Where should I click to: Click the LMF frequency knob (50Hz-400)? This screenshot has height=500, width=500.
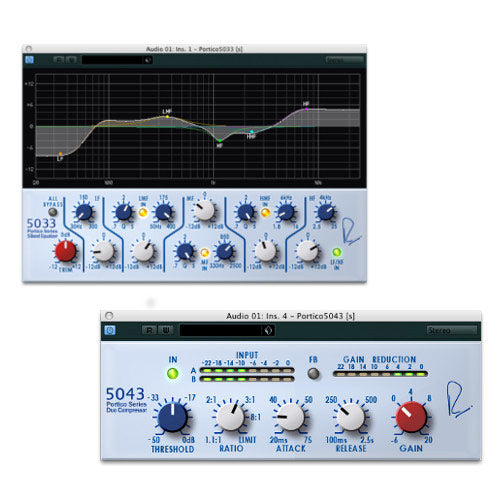164,212
